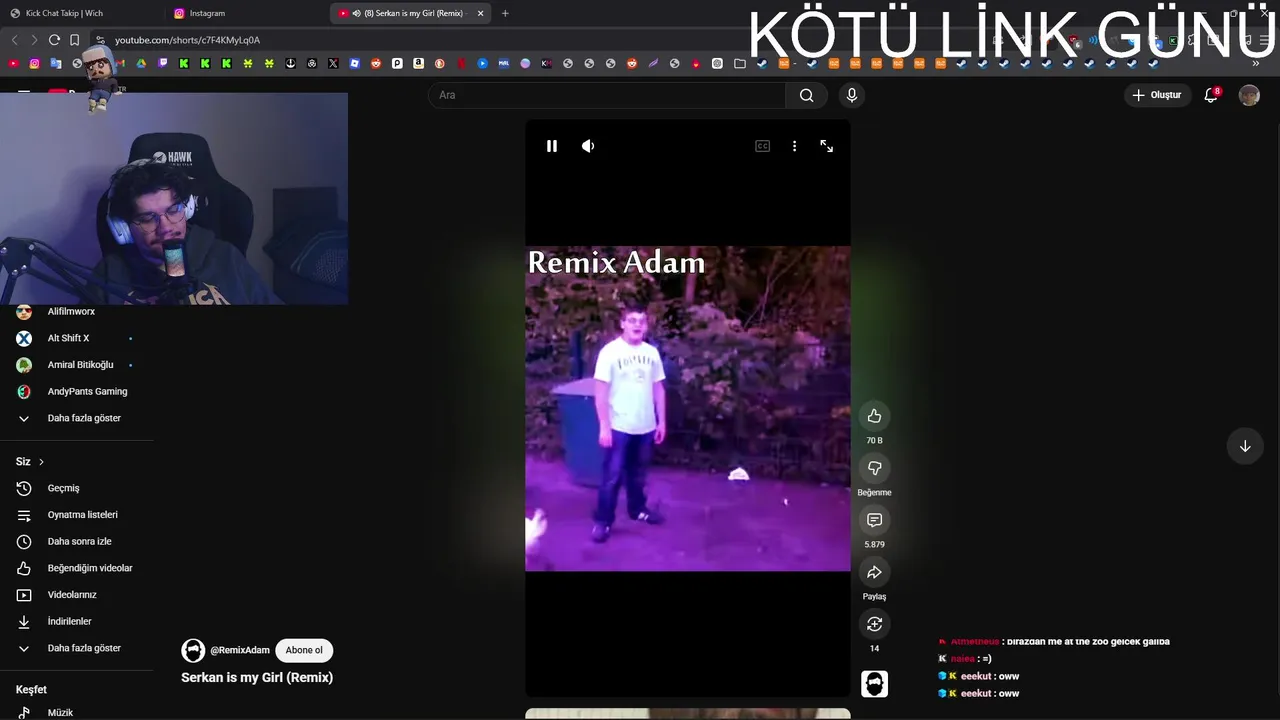Open the Oluştur create button
1280x720 pixels.
[x=1157, y=95]
